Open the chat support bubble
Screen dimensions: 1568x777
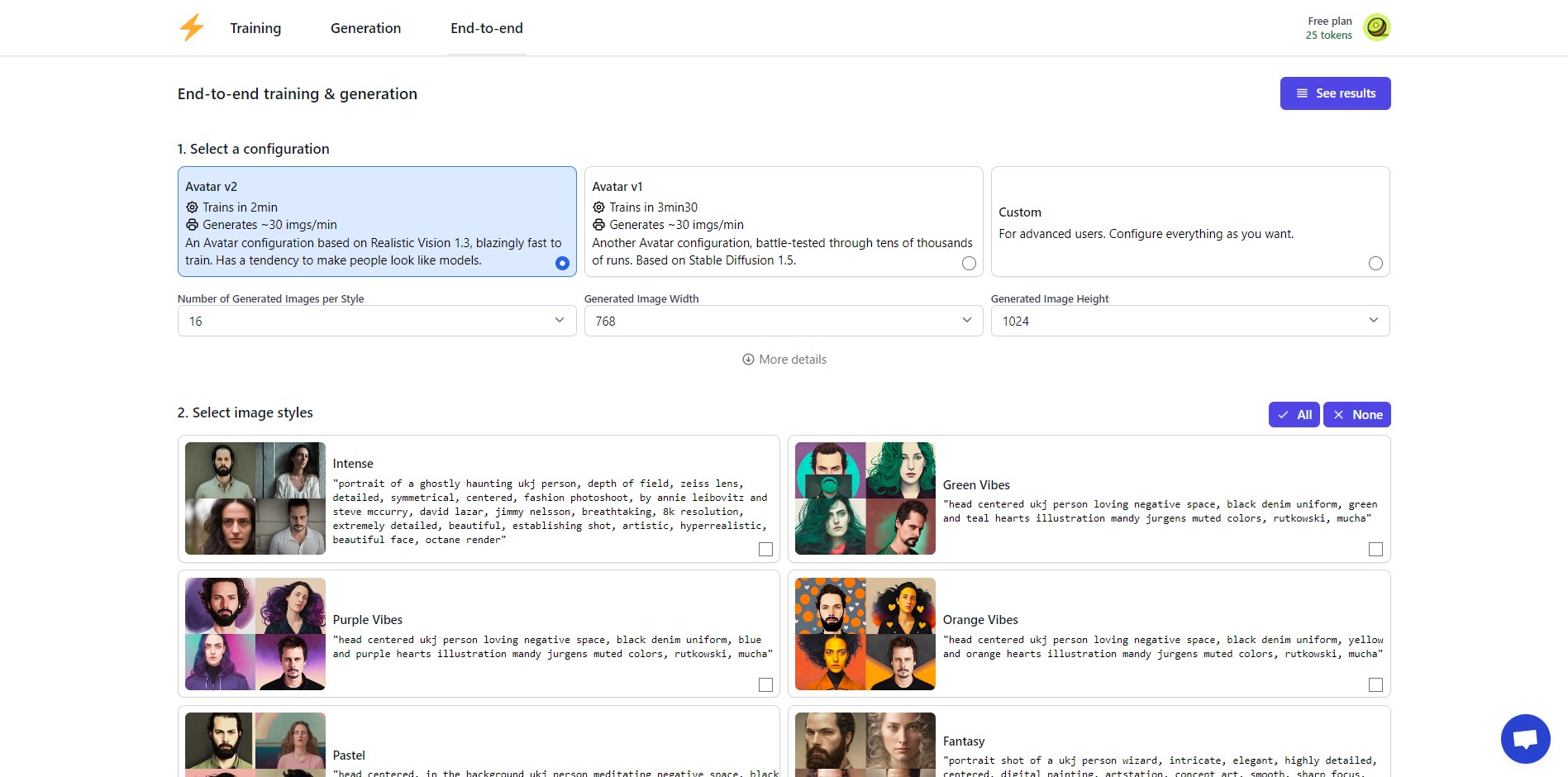1525,738
